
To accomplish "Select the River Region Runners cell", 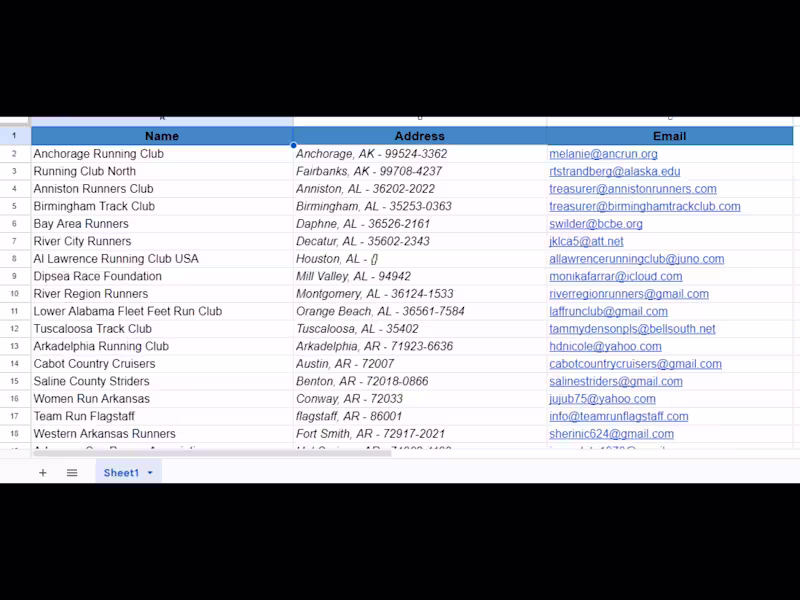I will click(x=162, y=294).
